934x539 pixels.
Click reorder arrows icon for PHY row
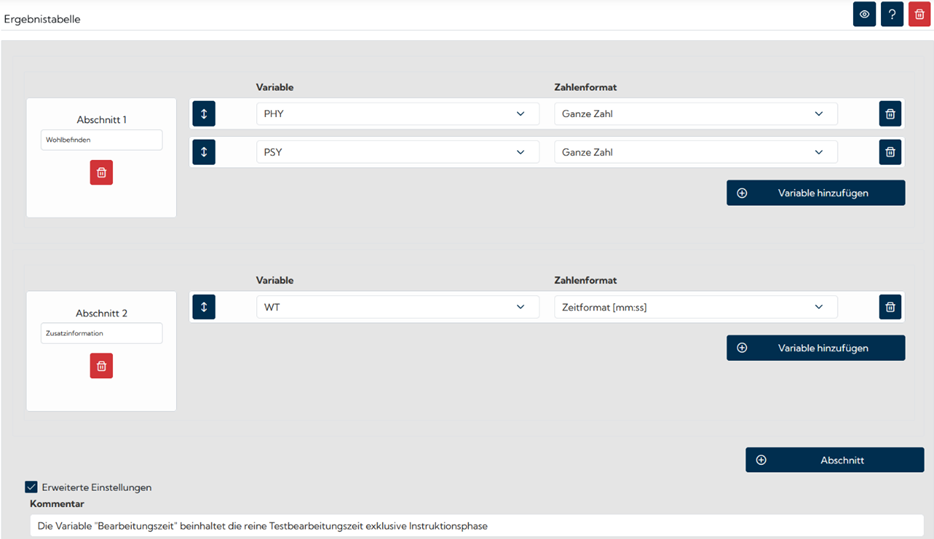[x=204, y=114]
